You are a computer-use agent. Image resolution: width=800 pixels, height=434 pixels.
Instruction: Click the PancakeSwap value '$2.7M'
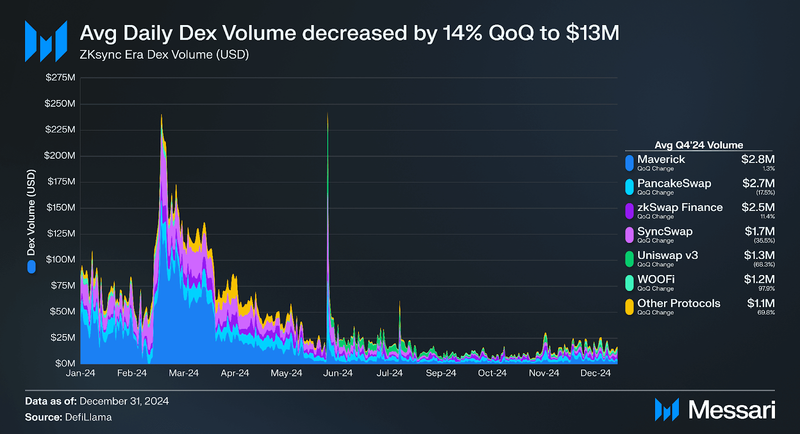[758, 183]
